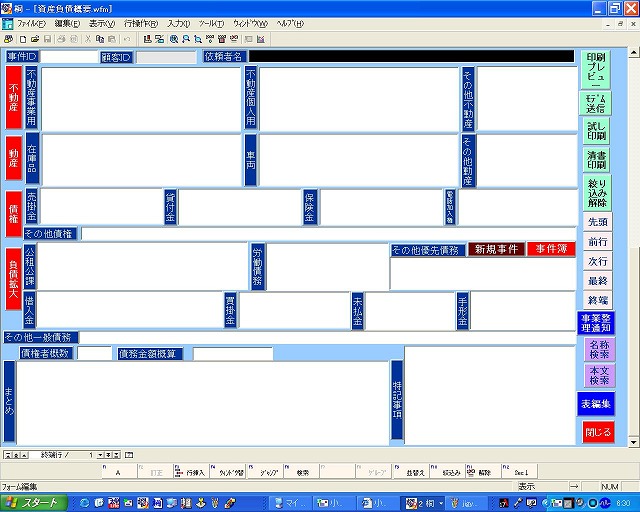Click the 新規事件 button
The width and height of the screenshot is (640, 512).
click(497, 249)
